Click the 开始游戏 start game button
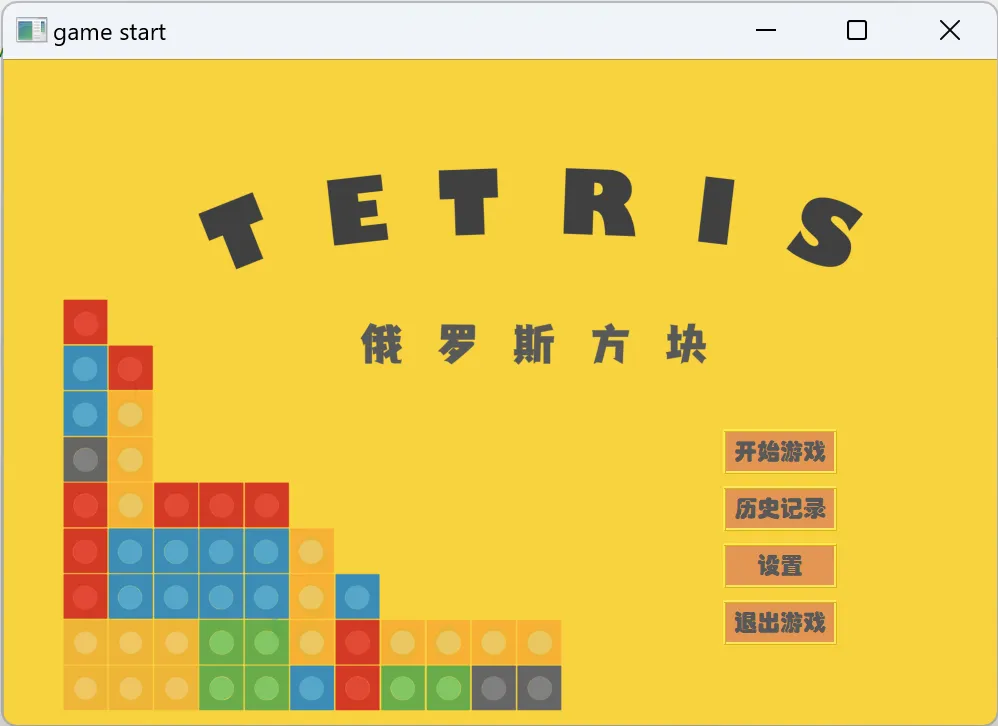Viewport: 998px width, 726px height. [779, 452]
